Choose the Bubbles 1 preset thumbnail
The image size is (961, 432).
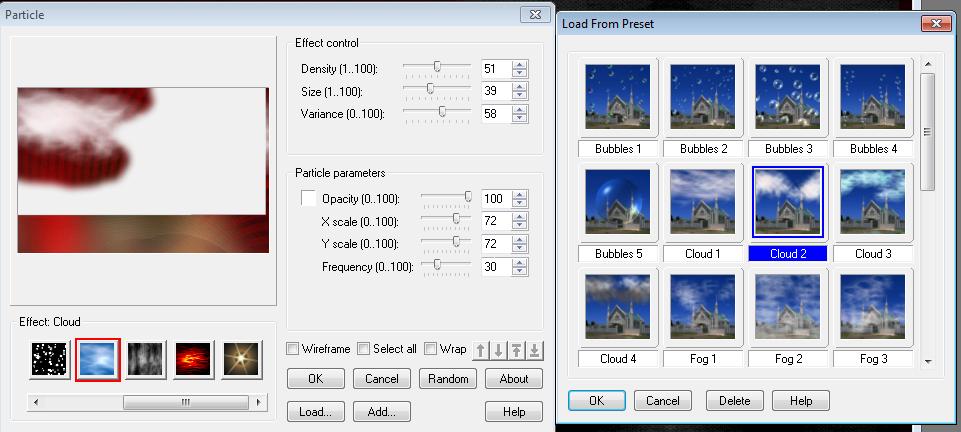[618, 97]
